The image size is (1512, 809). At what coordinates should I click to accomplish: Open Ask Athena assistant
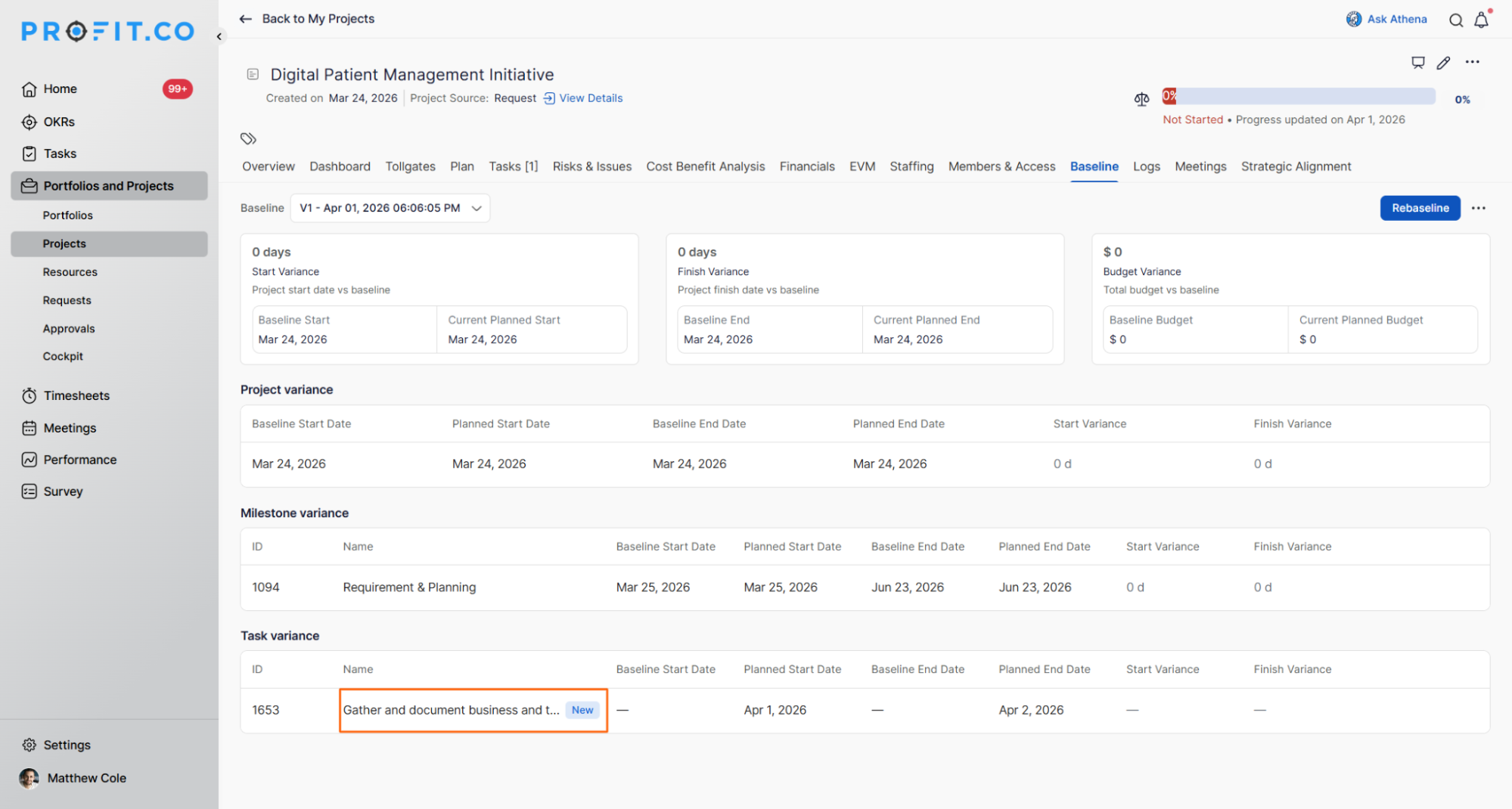tap(1386, 19)
